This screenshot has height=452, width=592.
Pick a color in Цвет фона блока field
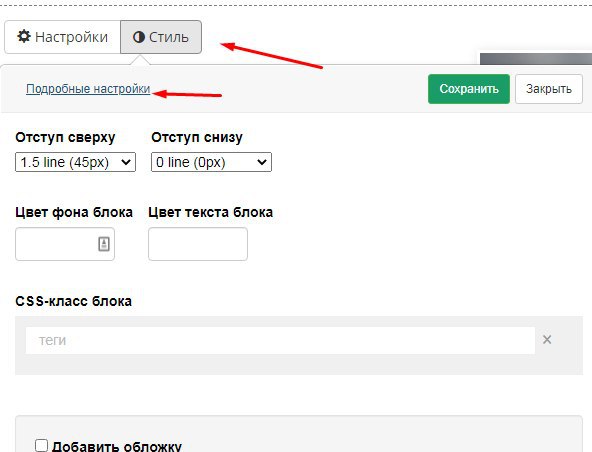pos(65,244)
